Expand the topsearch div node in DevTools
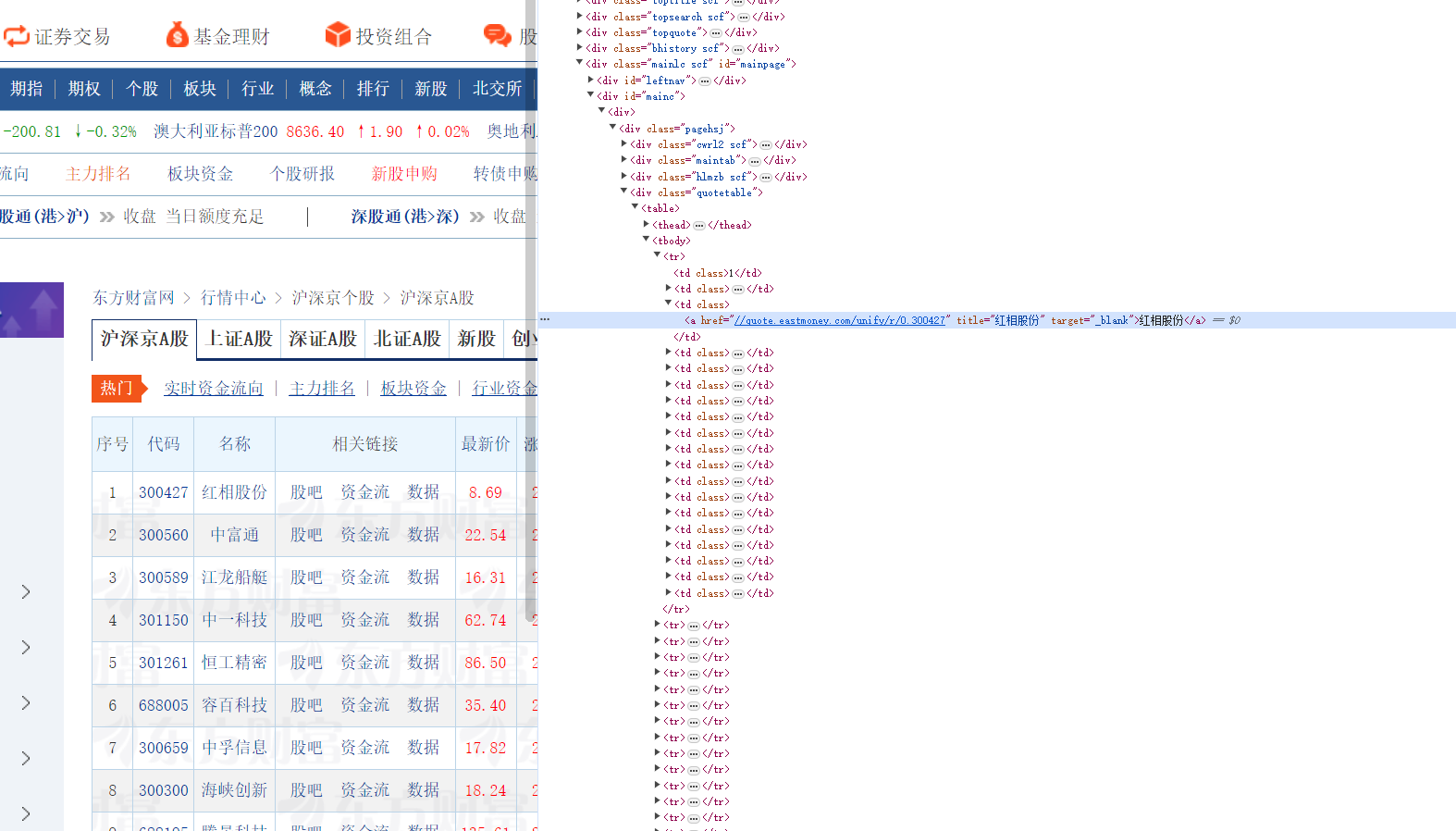 580,16
